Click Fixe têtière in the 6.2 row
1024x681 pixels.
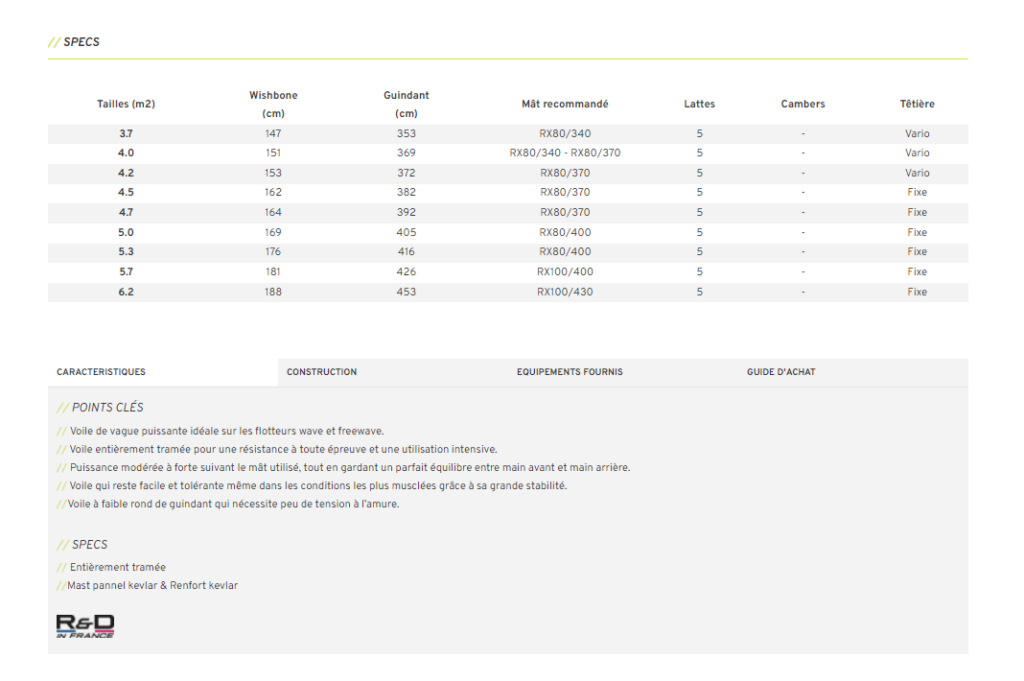pyautogui.click(x=917, y=292)
